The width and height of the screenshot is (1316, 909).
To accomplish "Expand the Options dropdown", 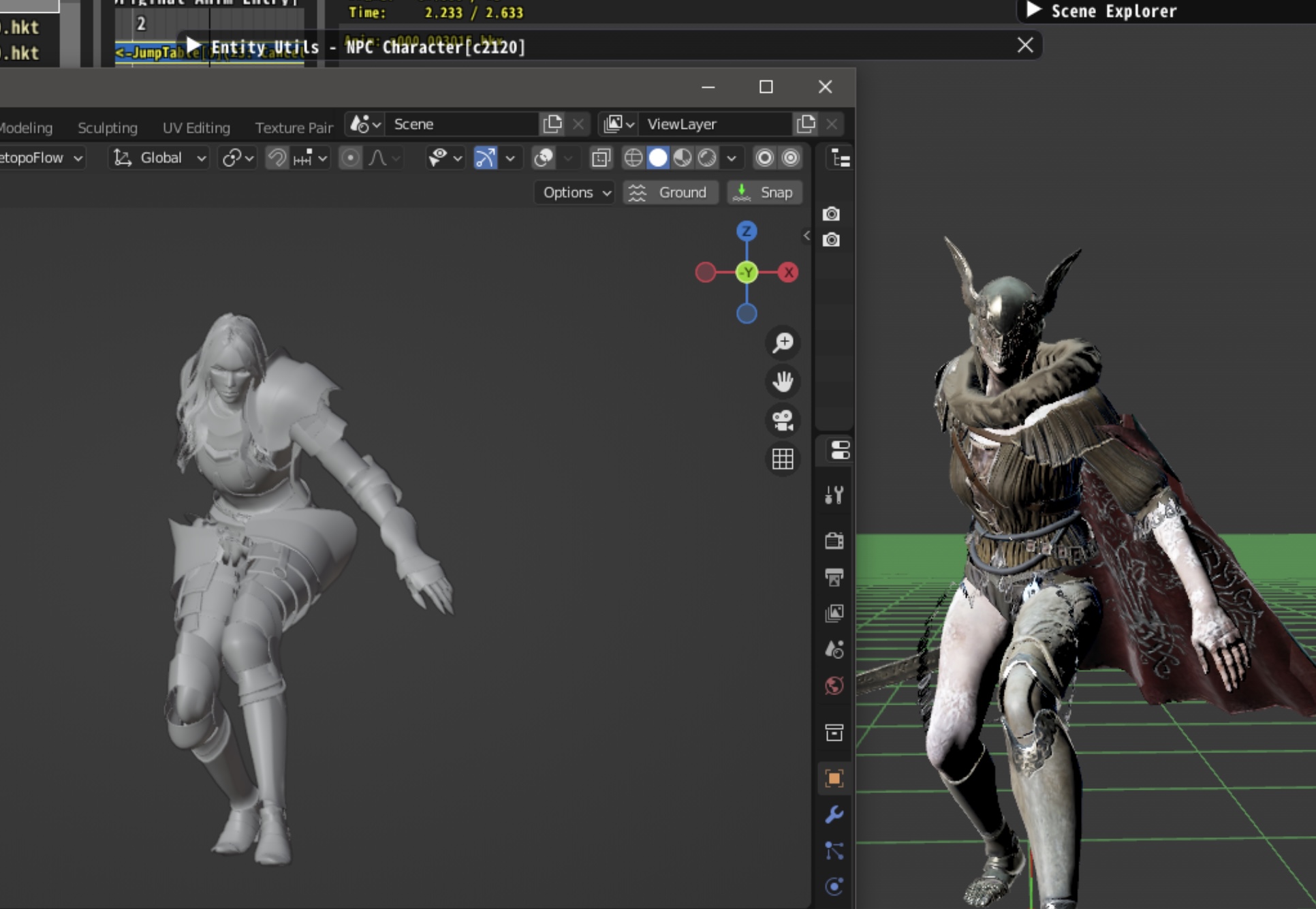I will [576, 193].
